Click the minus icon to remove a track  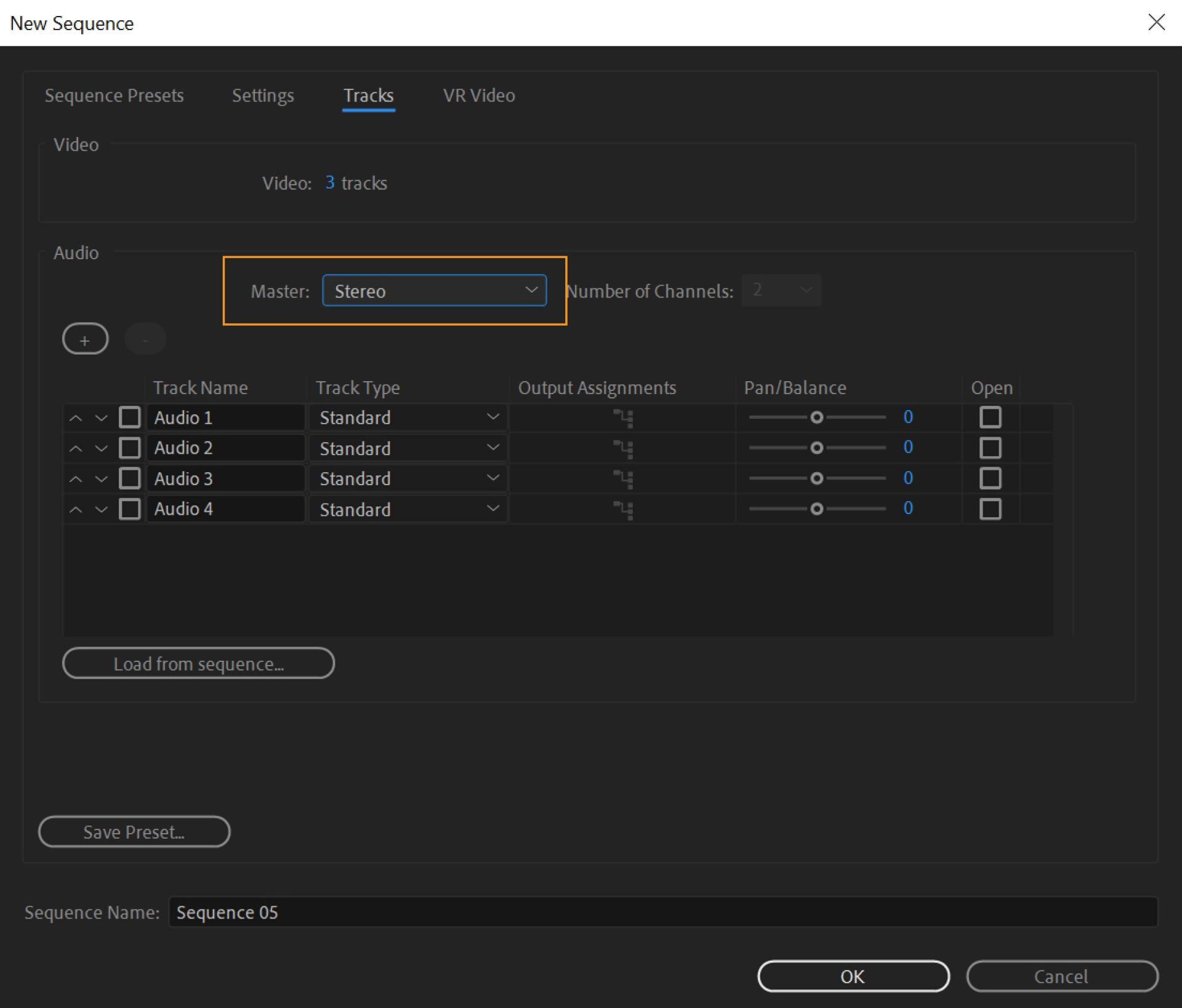(x=145, y=338)
